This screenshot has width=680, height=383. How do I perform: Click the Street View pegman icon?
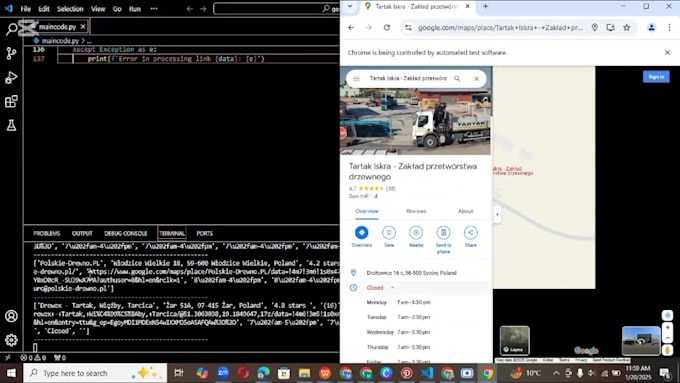coord(667,349)
